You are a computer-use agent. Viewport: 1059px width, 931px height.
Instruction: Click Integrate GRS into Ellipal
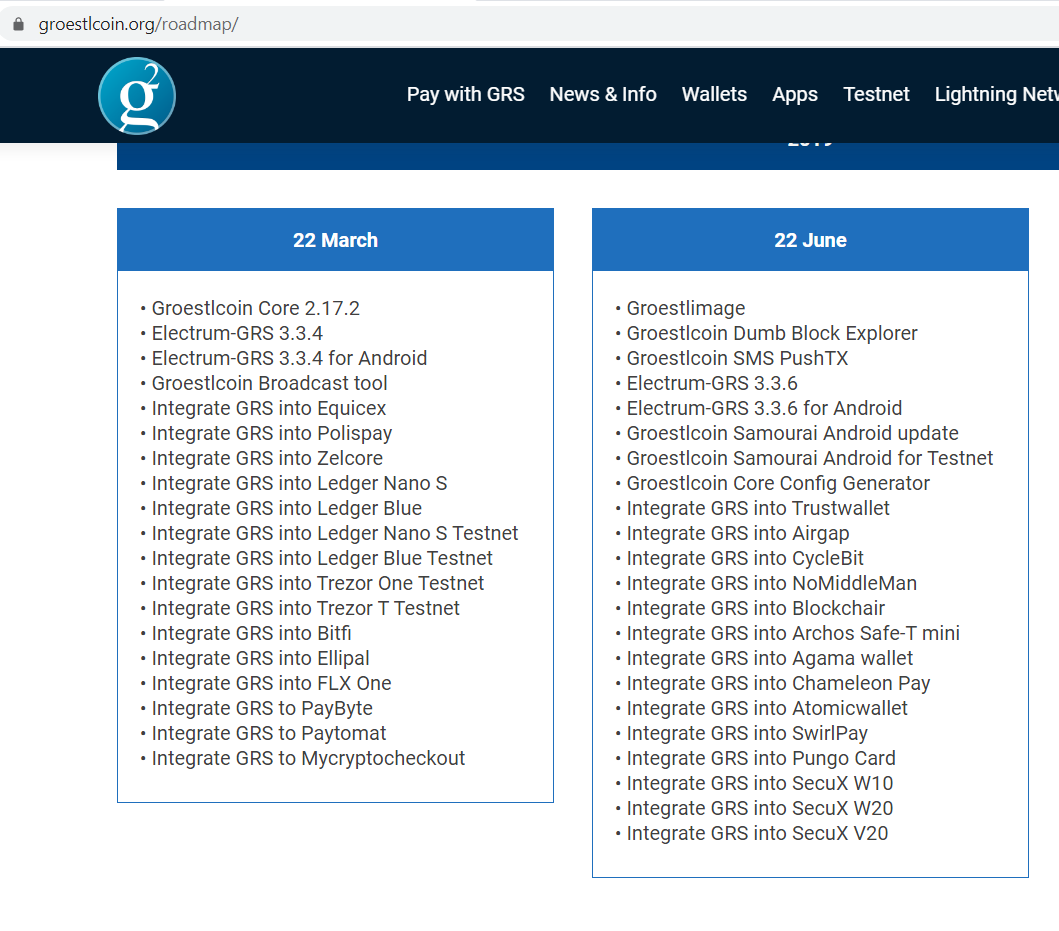point(260,658)
